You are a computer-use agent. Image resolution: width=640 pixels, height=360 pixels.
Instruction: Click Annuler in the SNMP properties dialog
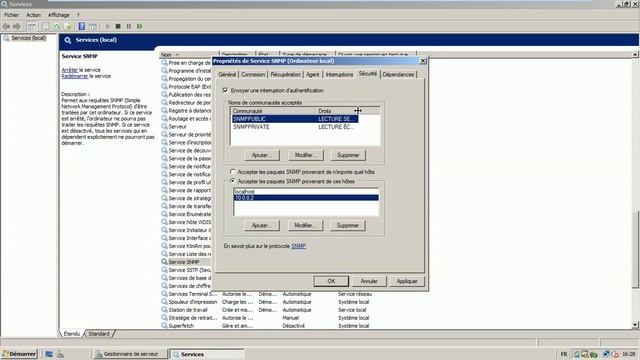tap(369, 281)
